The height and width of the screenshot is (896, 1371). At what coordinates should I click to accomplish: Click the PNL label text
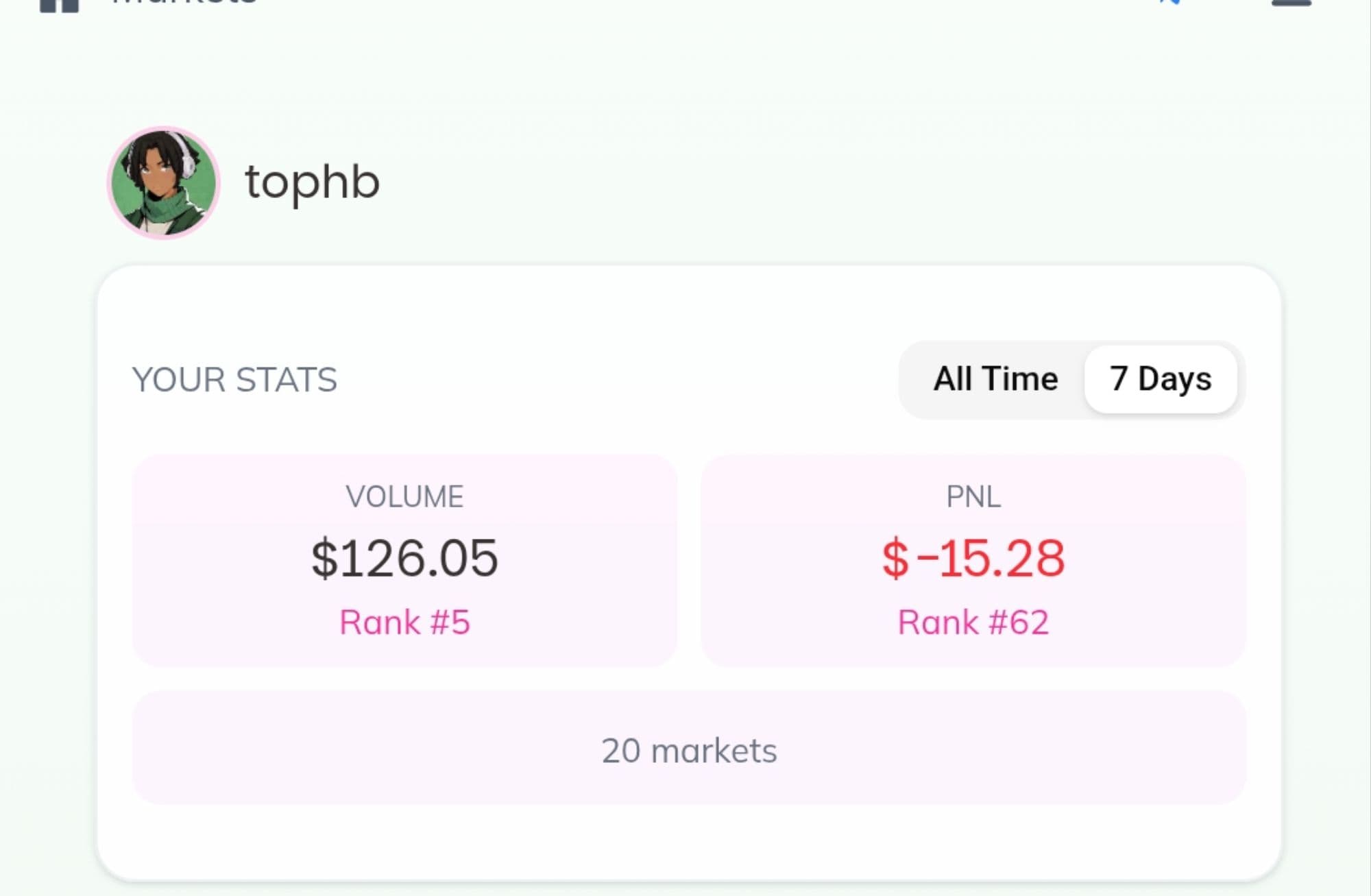(973, 497)
